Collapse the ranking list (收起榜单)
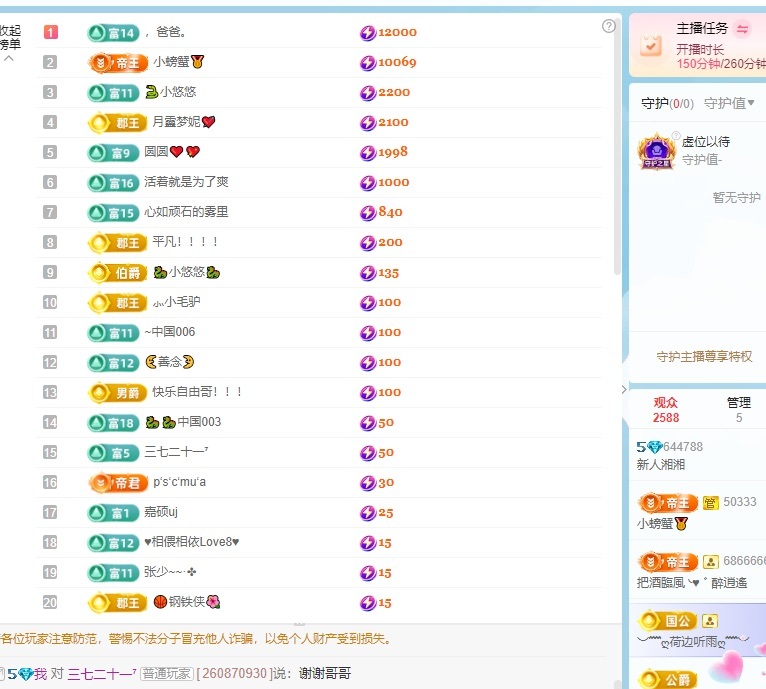 10,43
